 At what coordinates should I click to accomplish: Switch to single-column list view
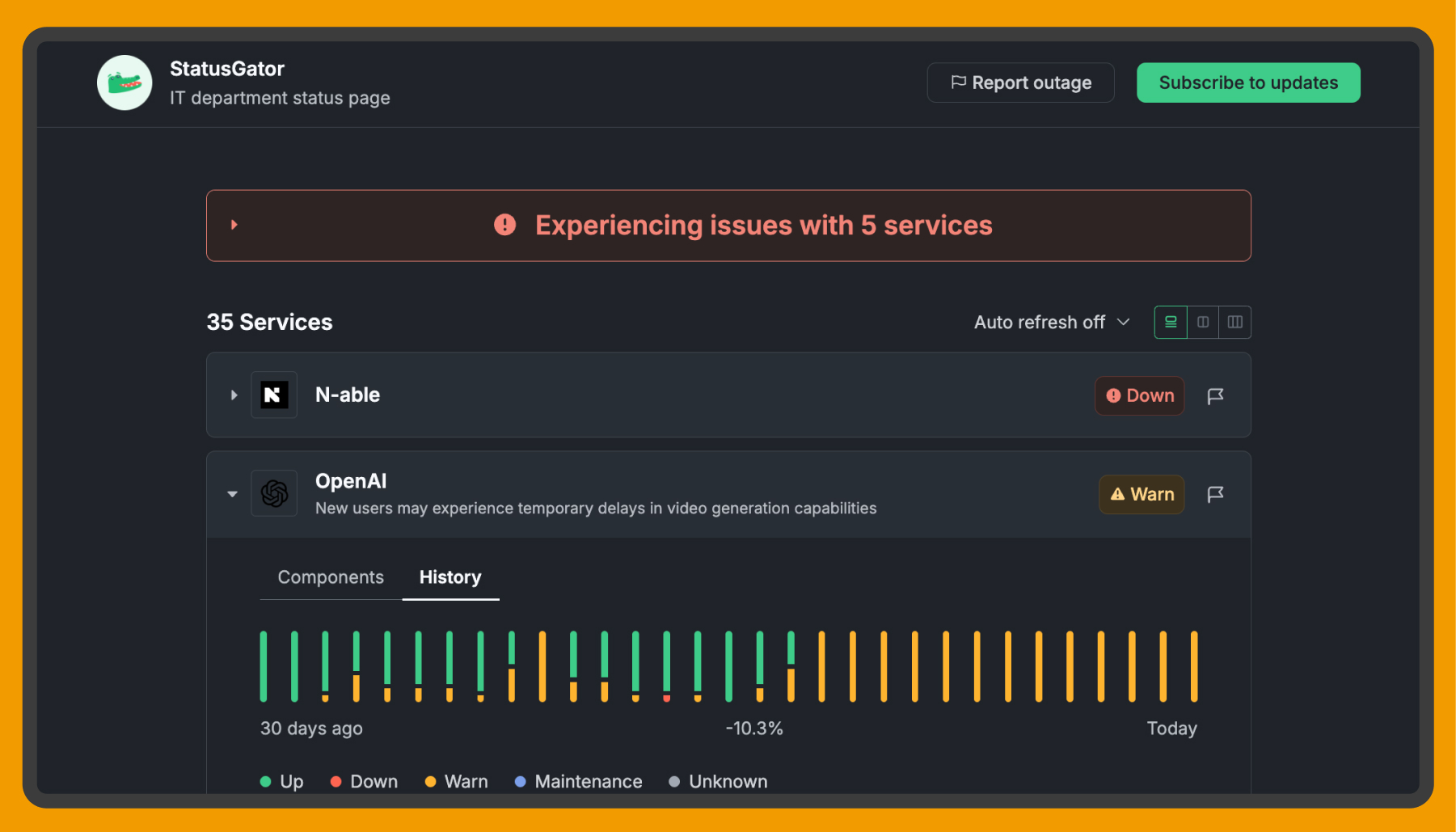point(1171,322)
